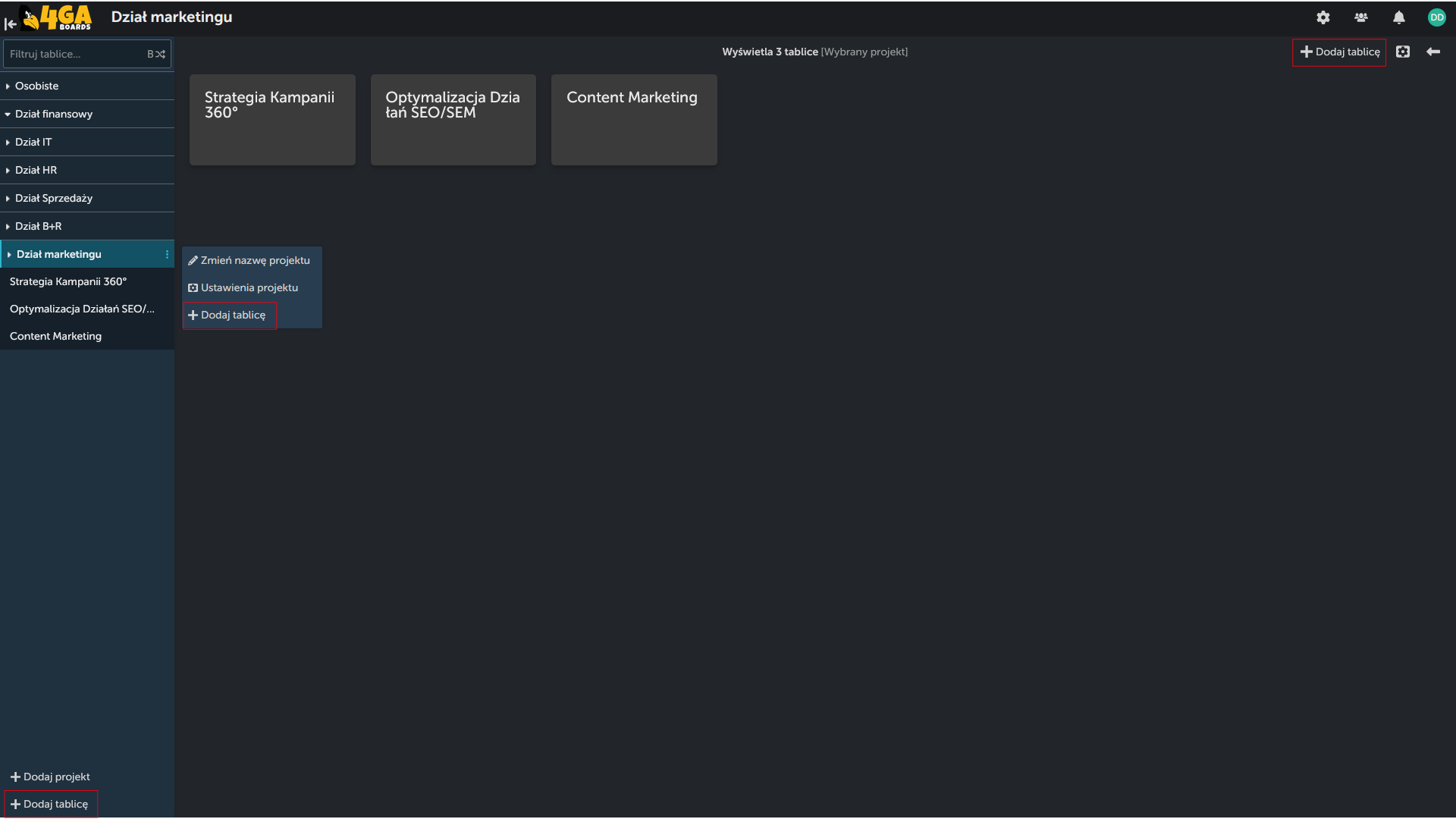Focus the Filtruj tablice input field
This screenshot has width=1456, height=819.
point(74,54)
